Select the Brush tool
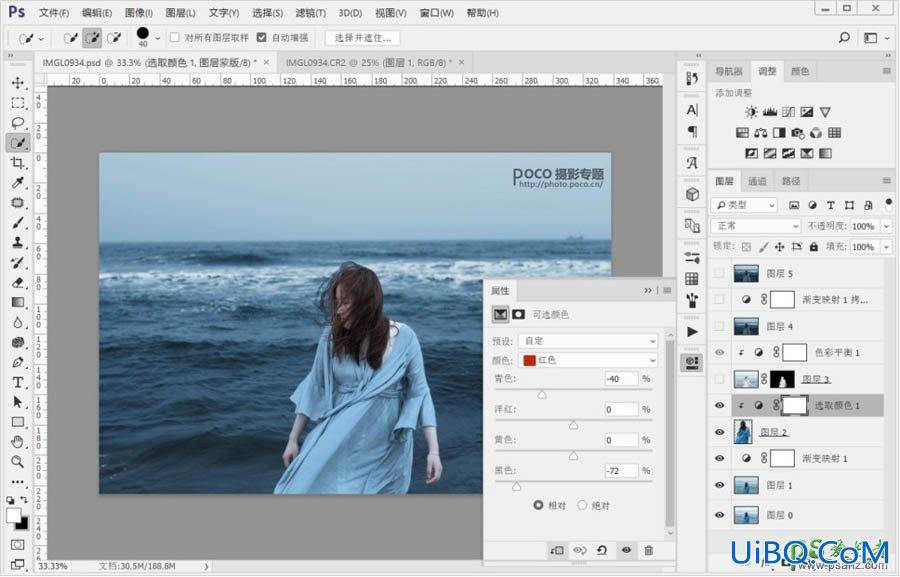The width and height of the screenshot is (900, 577). (x=18, y=223)
